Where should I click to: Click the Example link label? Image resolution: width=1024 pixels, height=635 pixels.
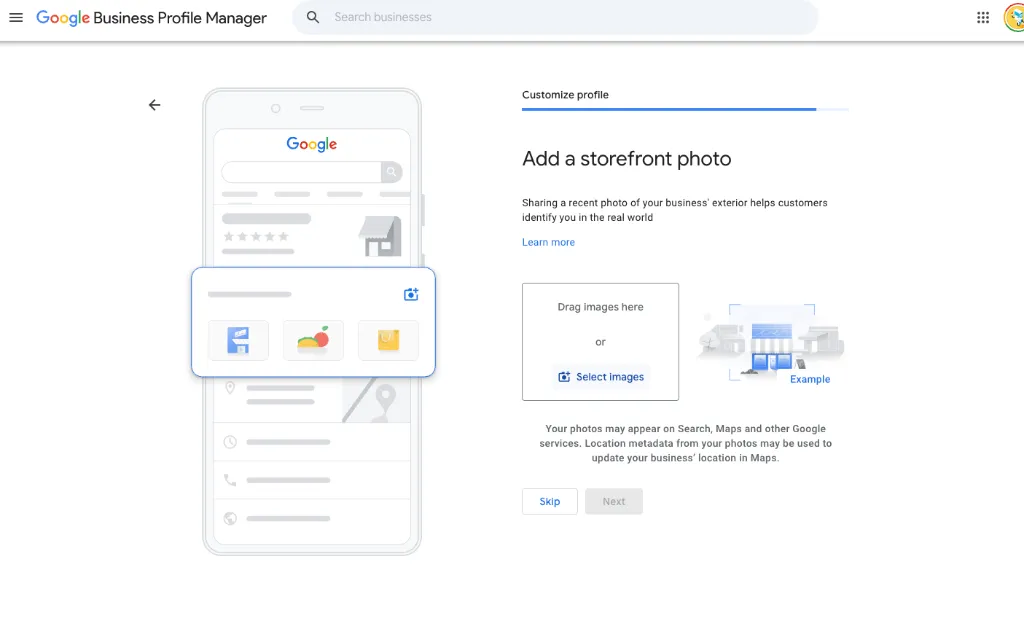pyautogui.click(x=810, y=380)
